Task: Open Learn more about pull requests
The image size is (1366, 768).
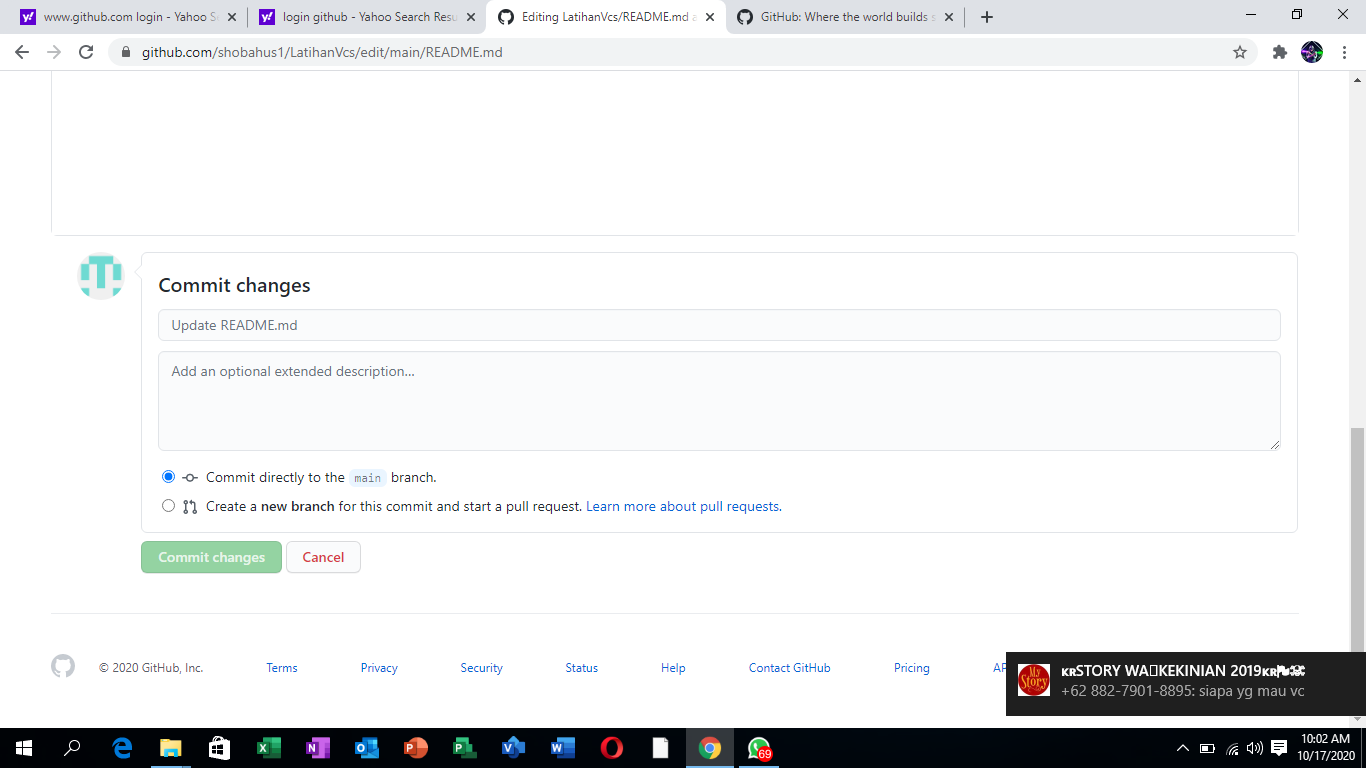Action: (683, 506)
